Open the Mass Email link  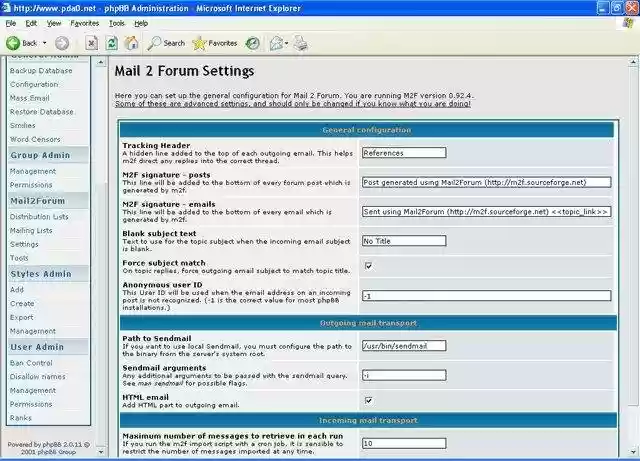(x=29, y=98)
